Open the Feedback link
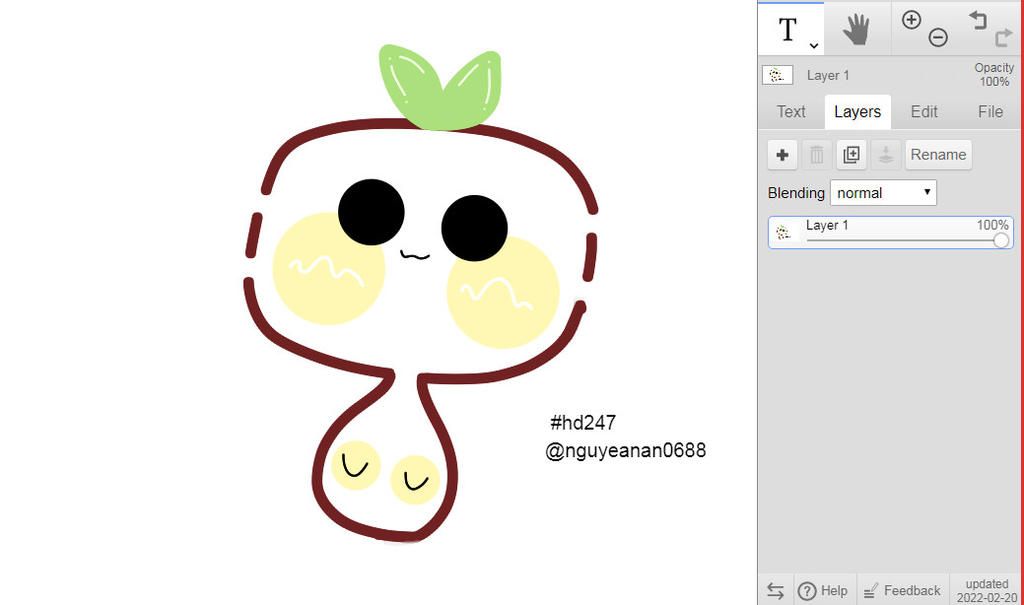This screenshot has width=1024, height=605. click(x=903, y=591)
